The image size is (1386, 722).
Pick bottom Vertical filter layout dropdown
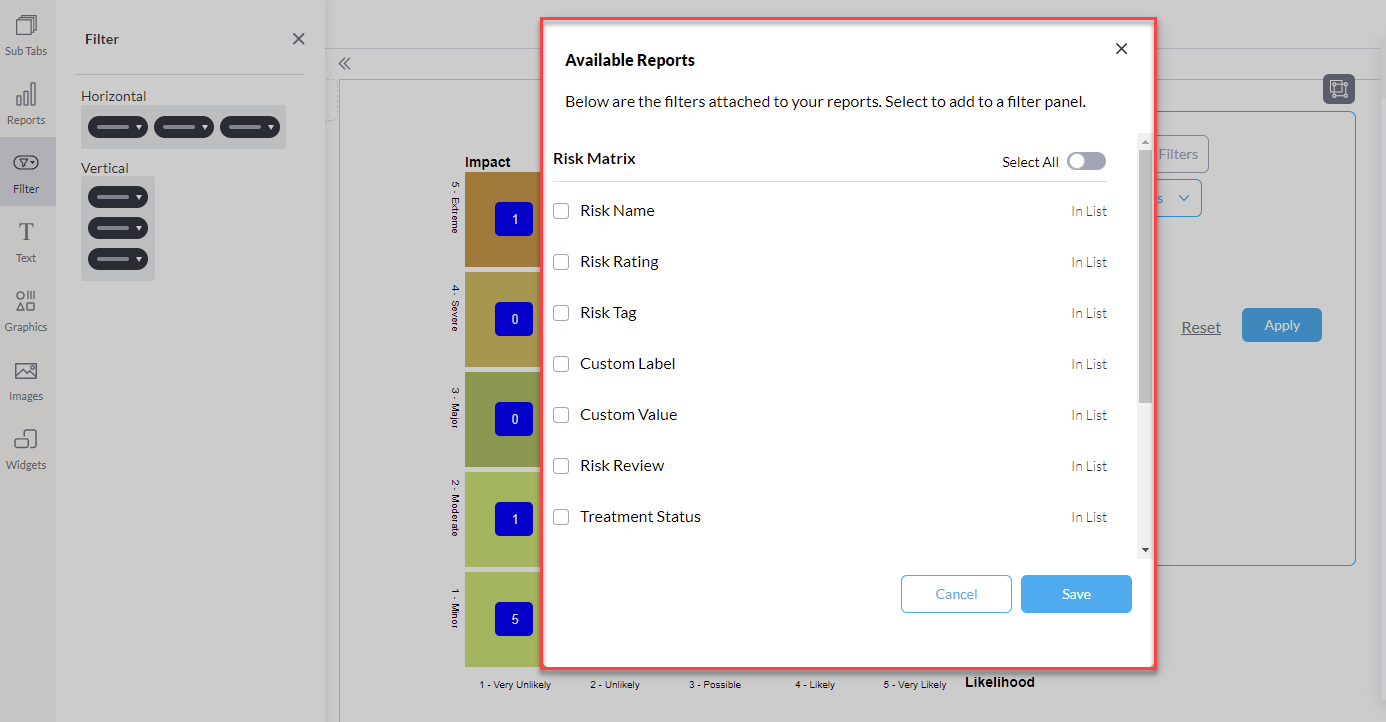(118, 259)
